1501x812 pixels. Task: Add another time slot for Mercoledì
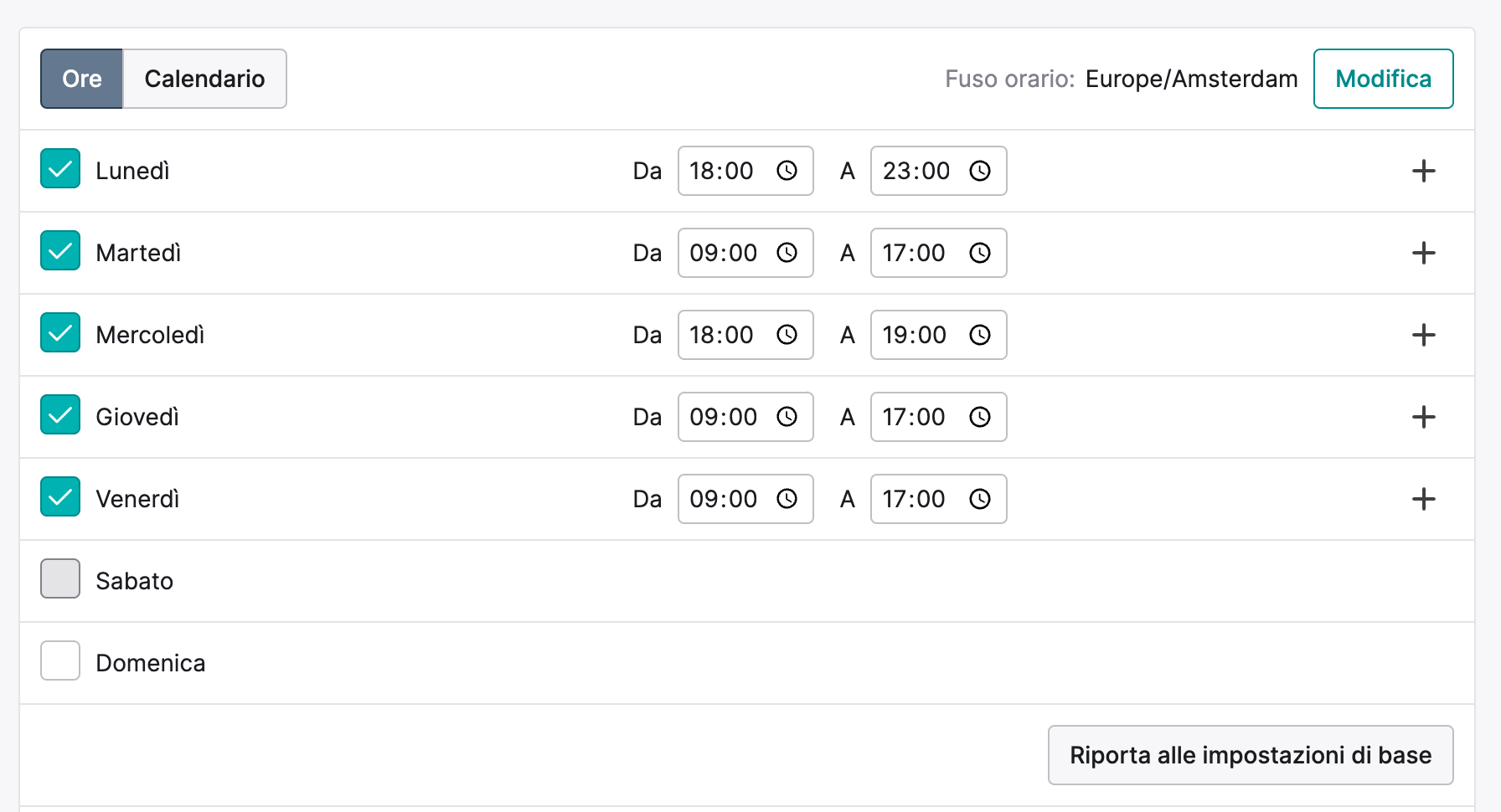coord(1423,335)
